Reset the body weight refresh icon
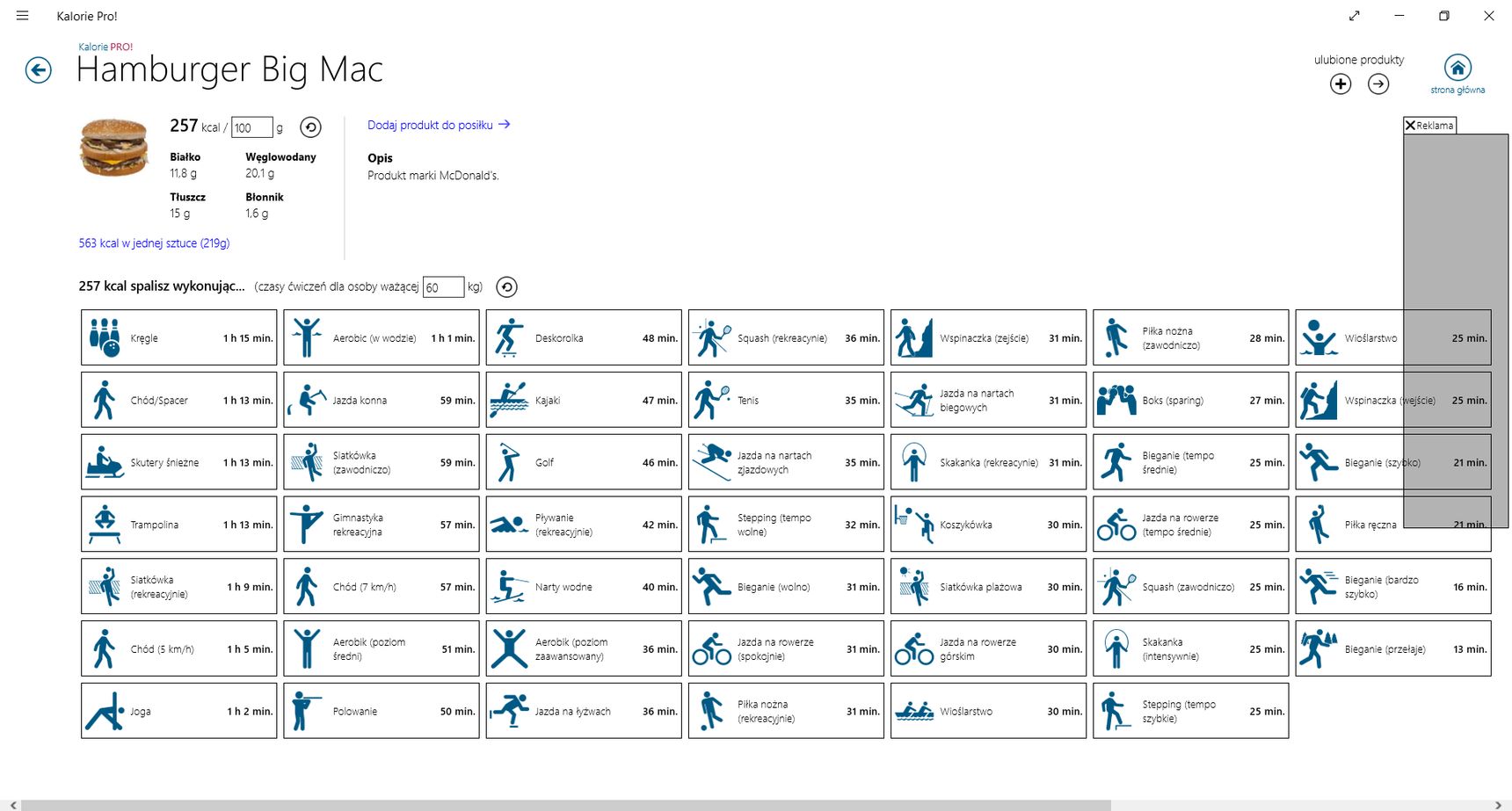Screen dimensions: 1512x811 (506, 287)
